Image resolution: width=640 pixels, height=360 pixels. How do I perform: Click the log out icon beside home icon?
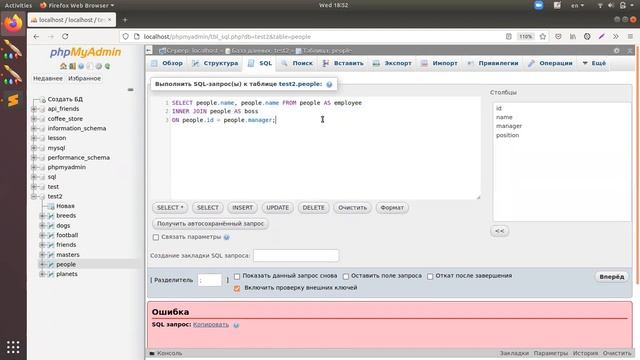pos(72,66)
